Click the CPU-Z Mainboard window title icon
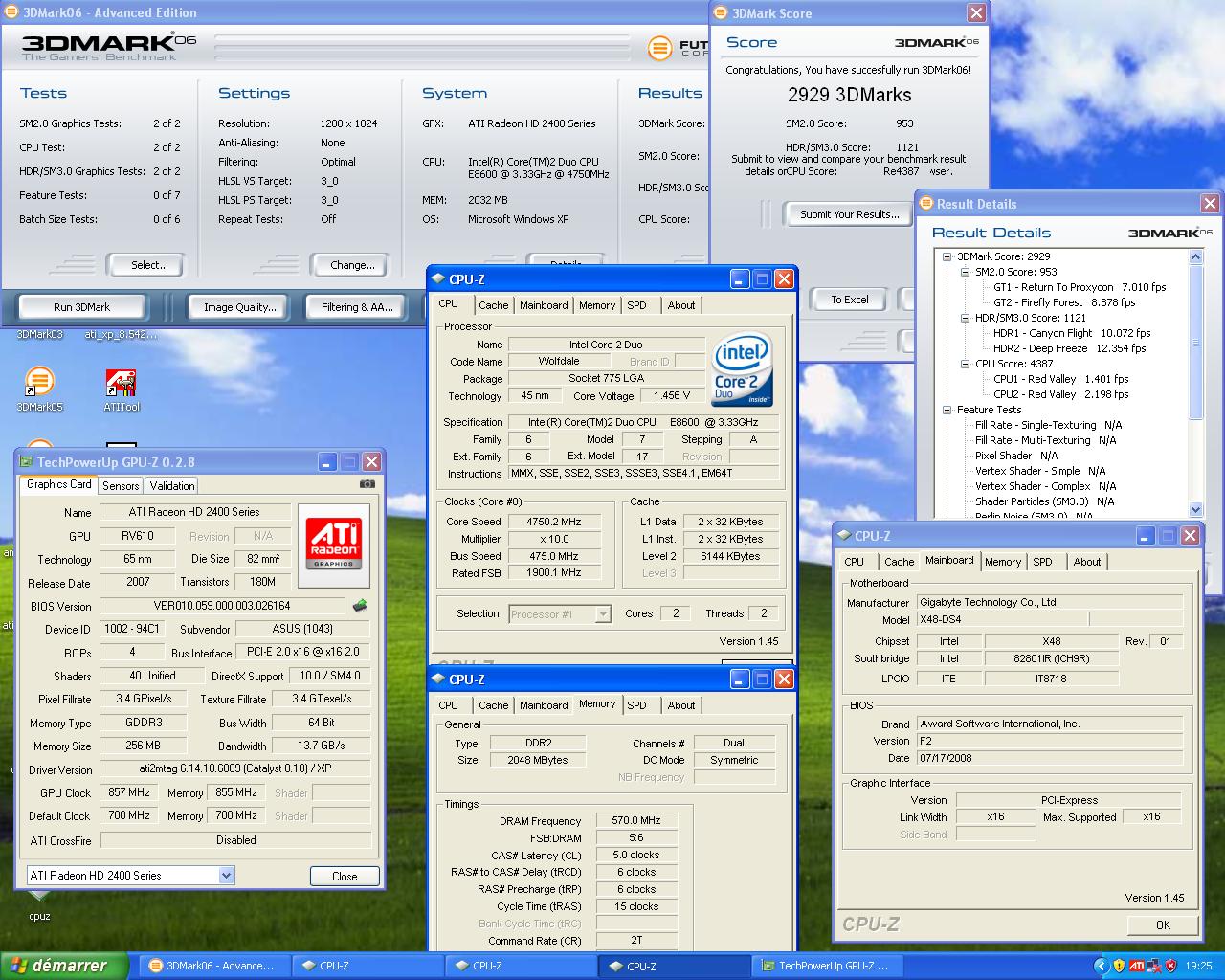 point(845,536)
